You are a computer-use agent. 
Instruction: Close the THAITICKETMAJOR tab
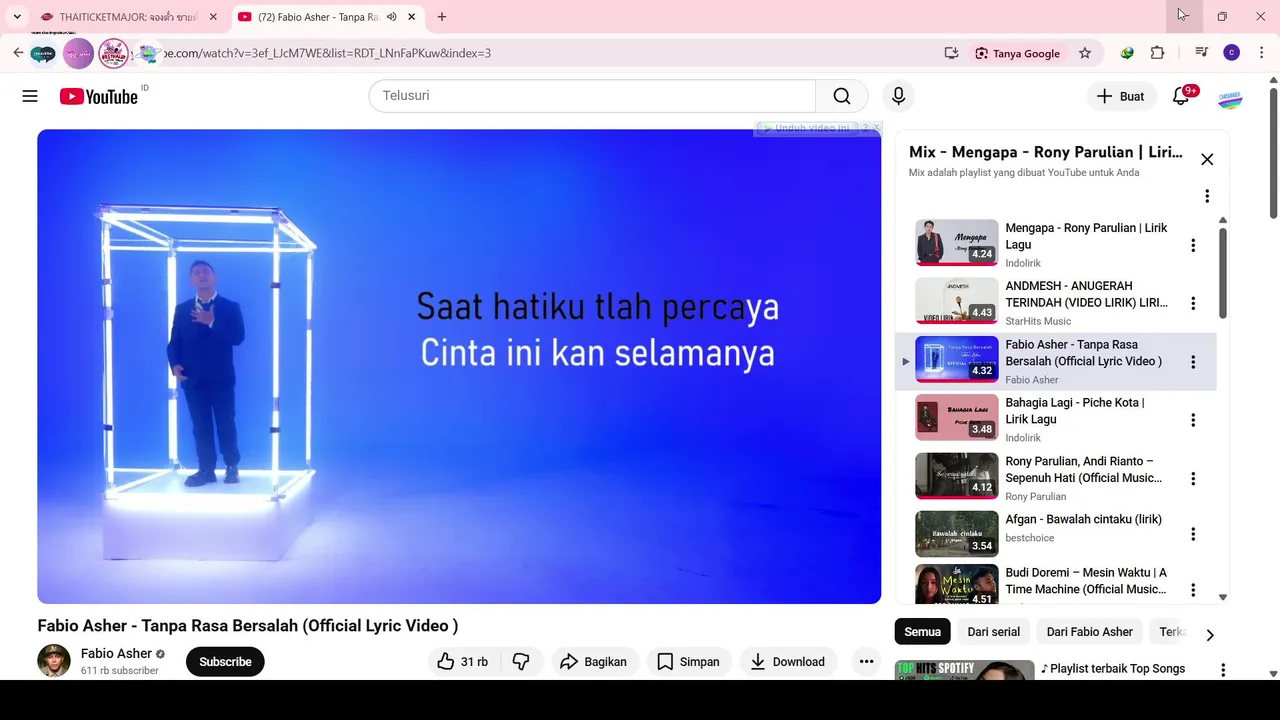[213, 17]
